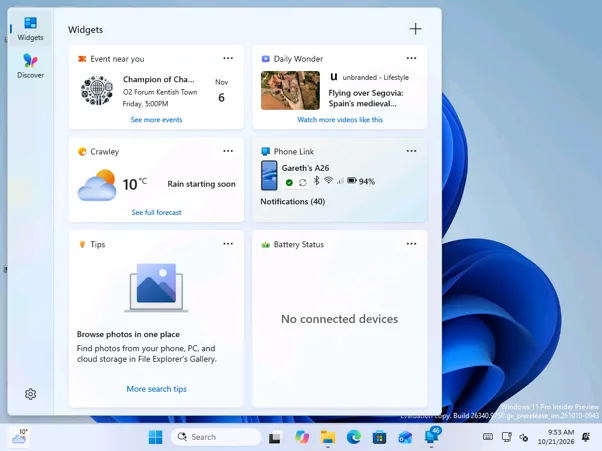
Task: Add a widget with the plus button
Action: pos(415,29)
